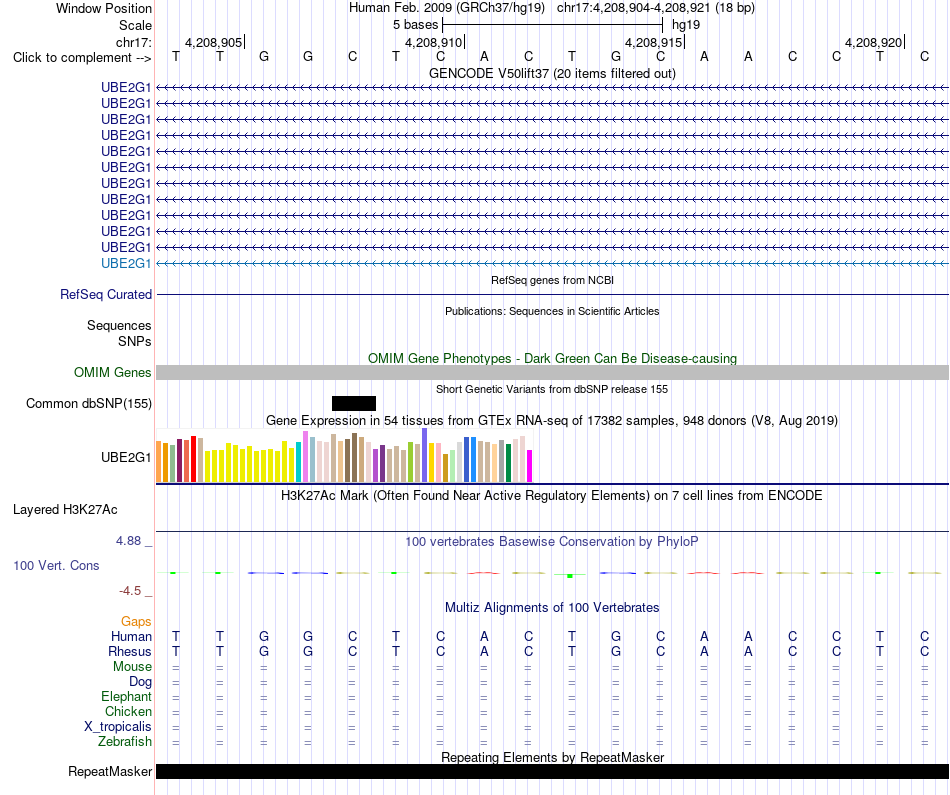Click the 'Scale' ruler label
Image resolution: width=950 pixels, height=795 pixels.
pyautogui.click(x=135, y=25)
